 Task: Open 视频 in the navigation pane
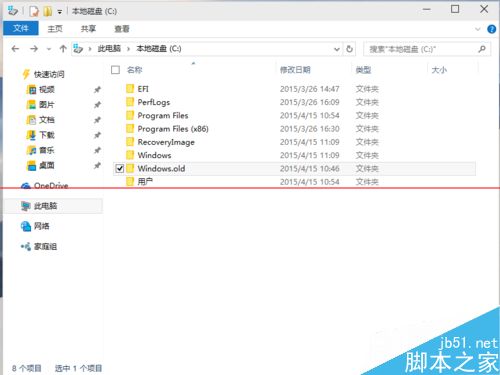[x=47, y=89]
